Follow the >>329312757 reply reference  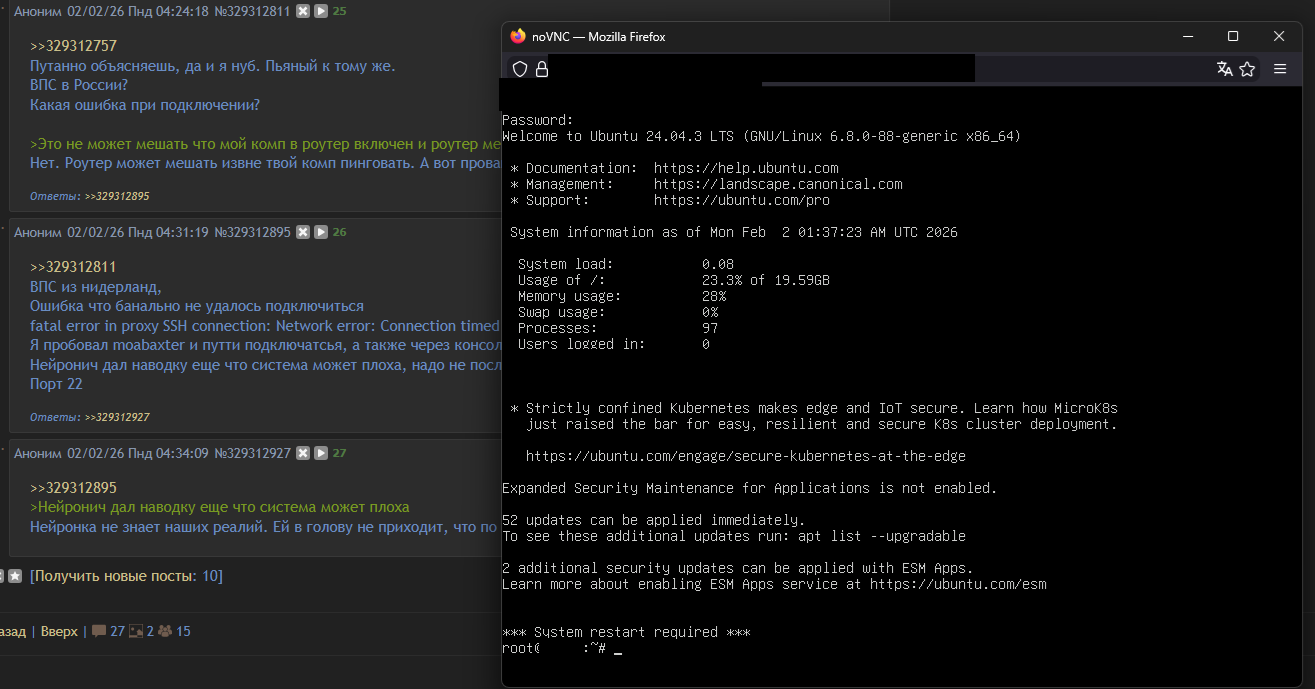pos(73,46)
